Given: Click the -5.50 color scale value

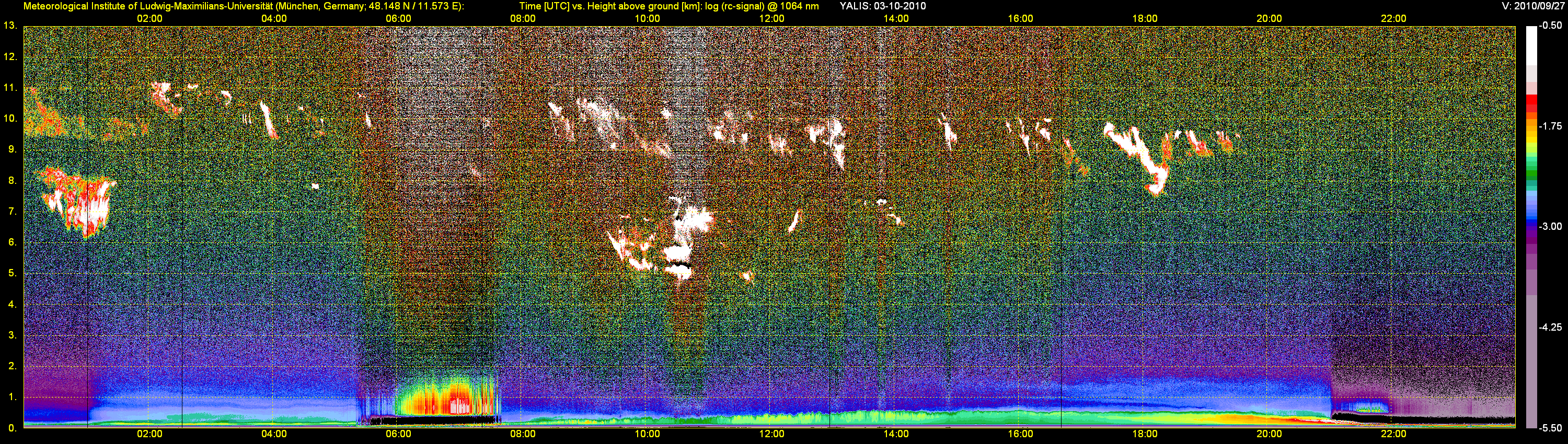Looking at the screenshot, I should click(1550, 428).
